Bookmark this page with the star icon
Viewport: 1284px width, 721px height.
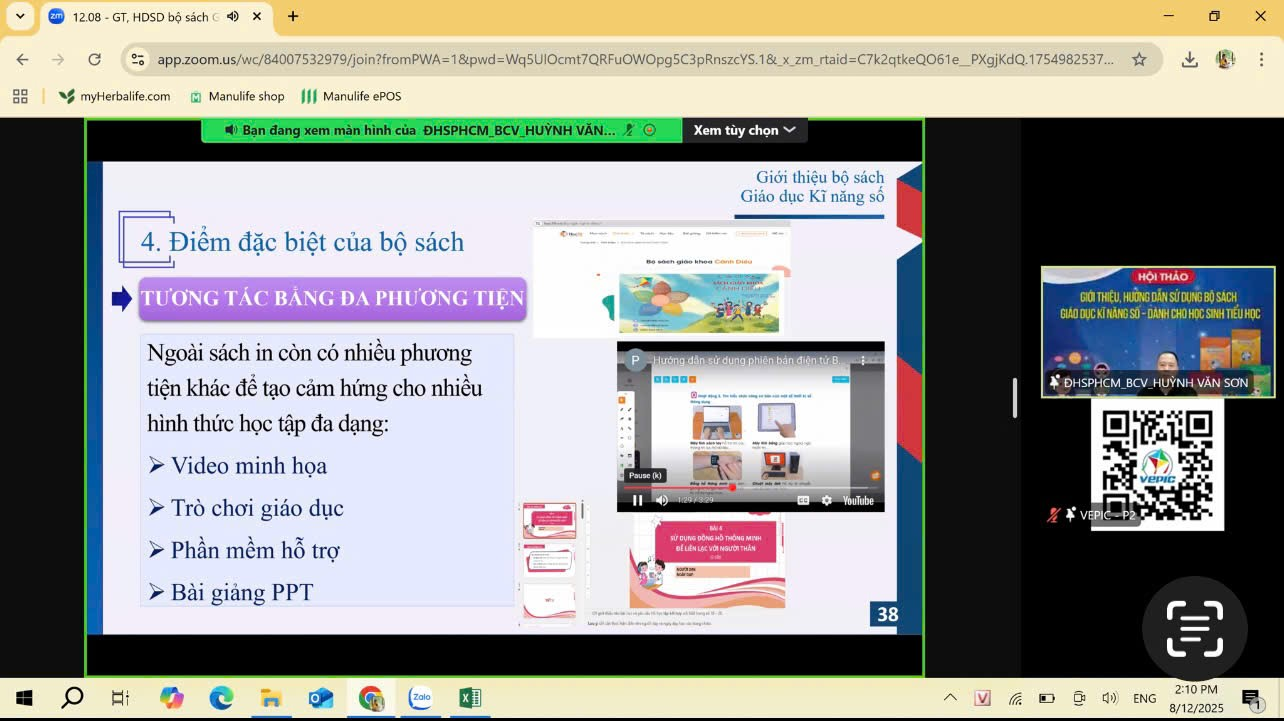1139,60
